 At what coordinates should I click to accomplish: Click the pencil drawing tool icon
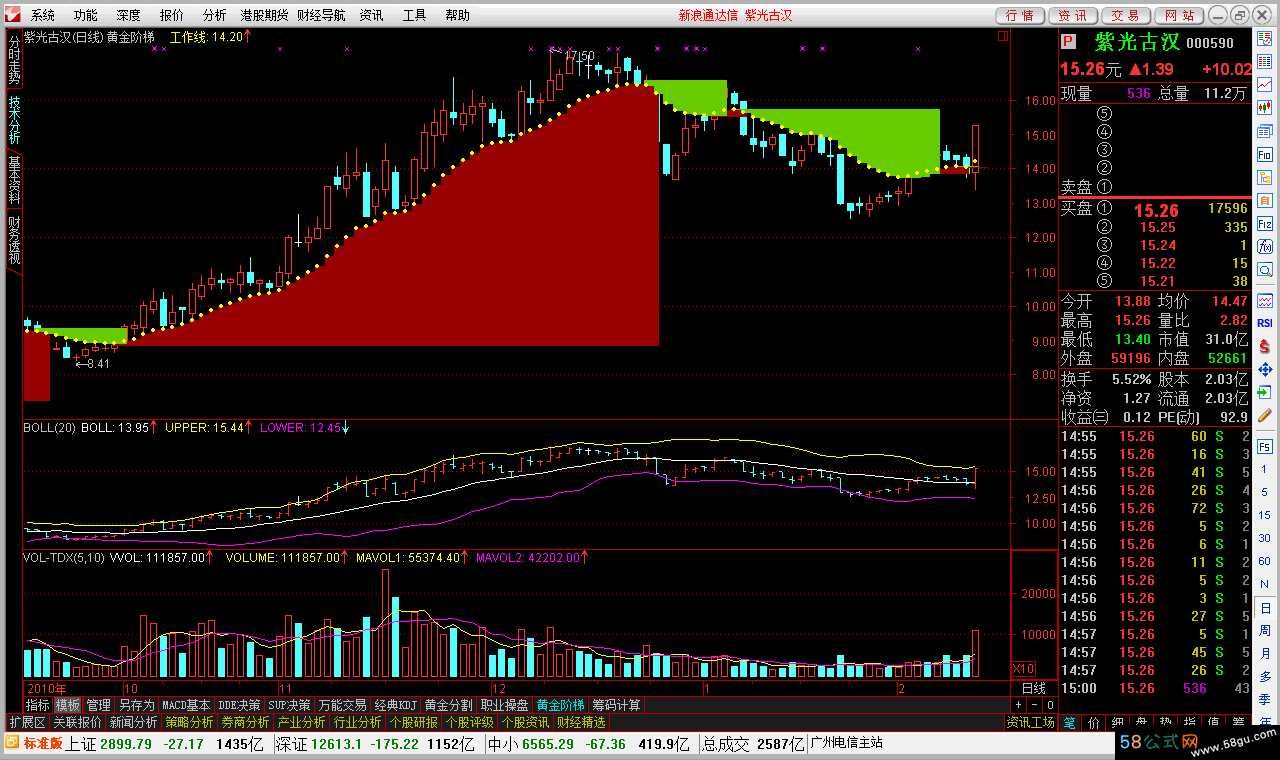coord(1265,415)
